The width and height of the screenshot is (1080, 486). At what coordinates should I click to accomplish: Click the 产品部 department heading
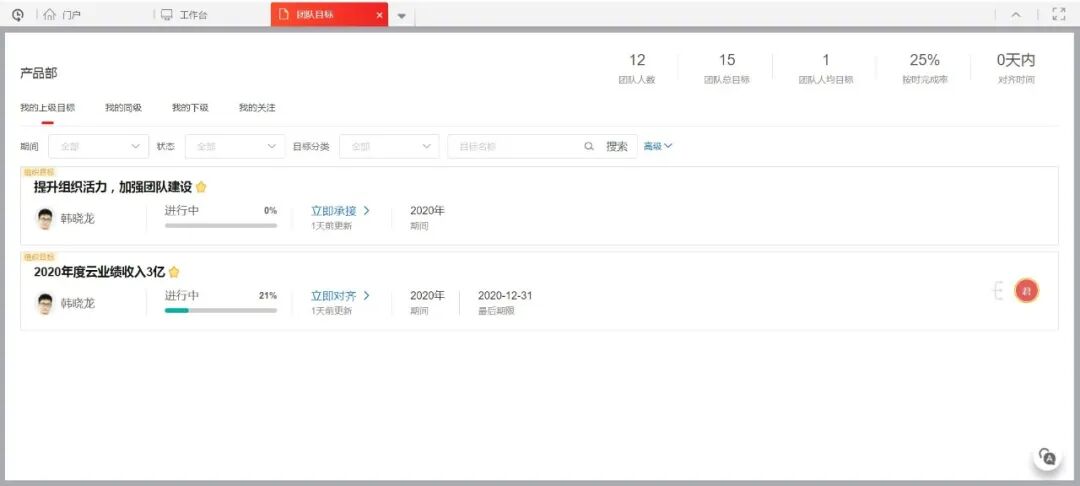pyautogui.click(x=39, y=73)
